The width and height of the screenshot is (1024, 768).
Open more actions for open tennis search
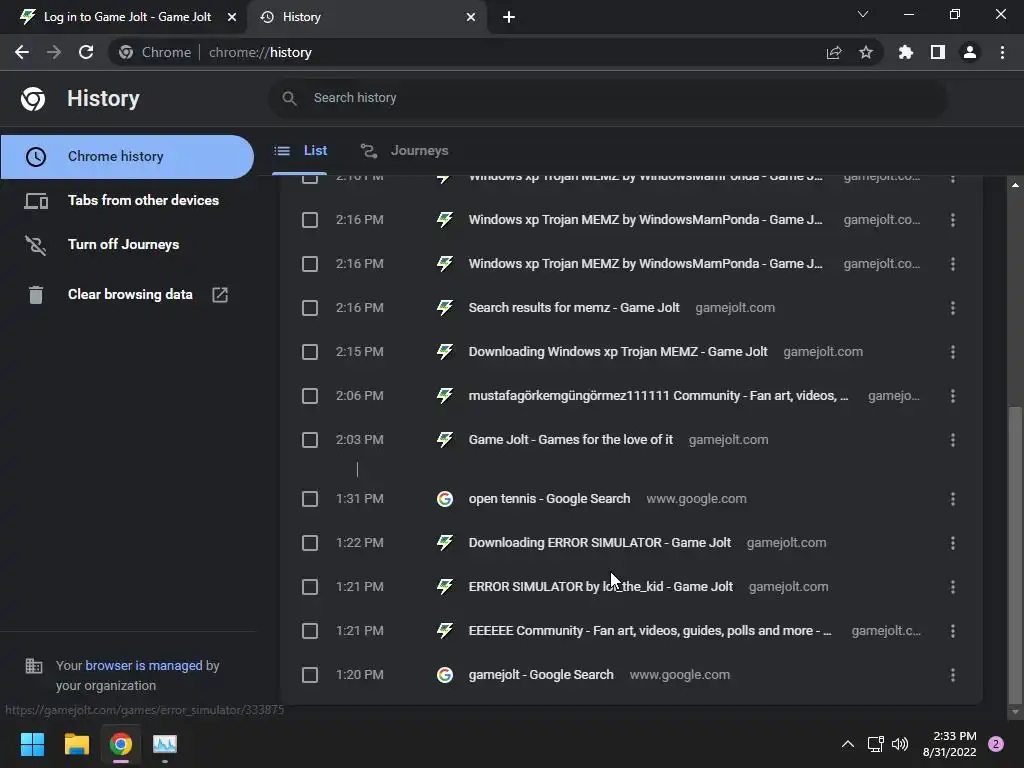pos(953,499)
